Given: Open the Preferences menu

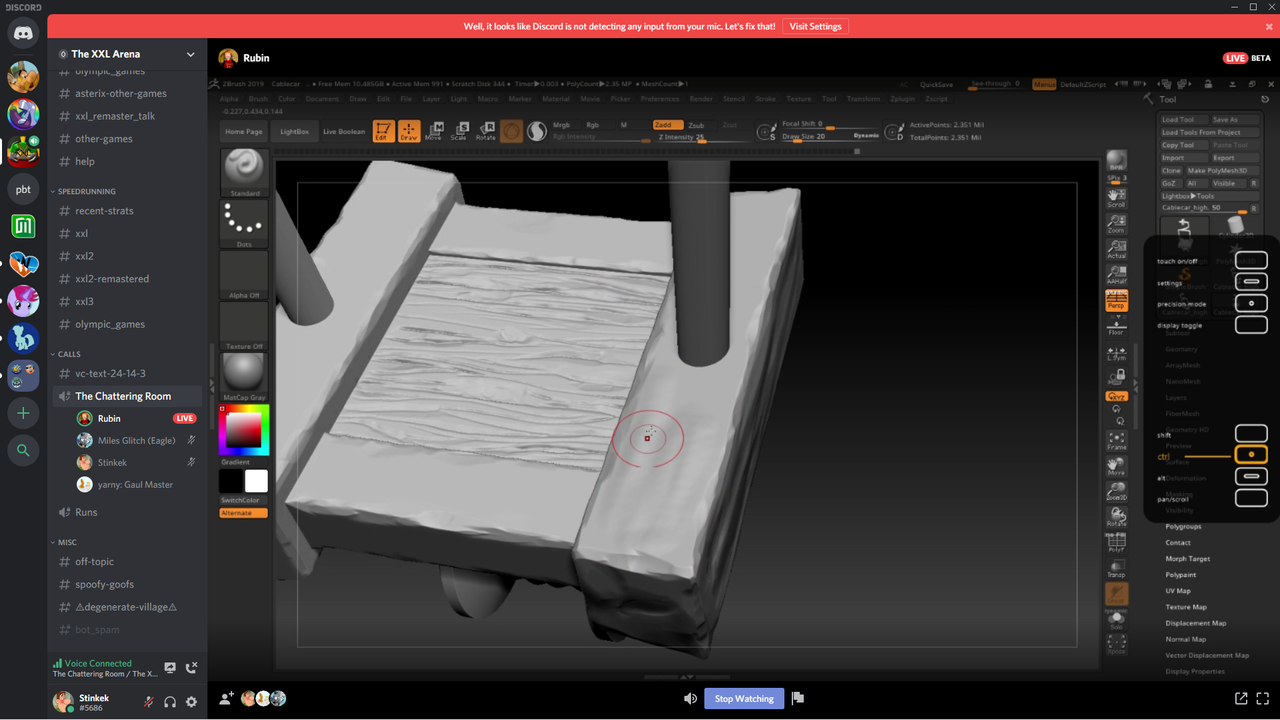Looking at the screenshot, I should tap(660, 99).
